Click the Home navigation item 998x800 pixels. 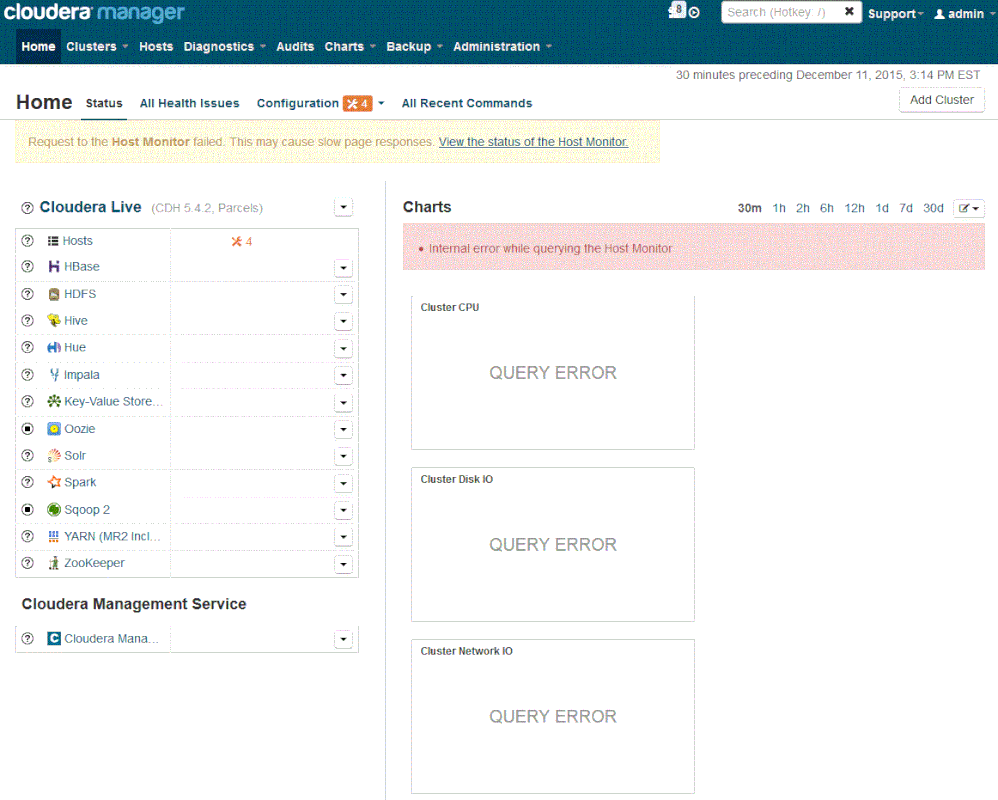(38, 46)
